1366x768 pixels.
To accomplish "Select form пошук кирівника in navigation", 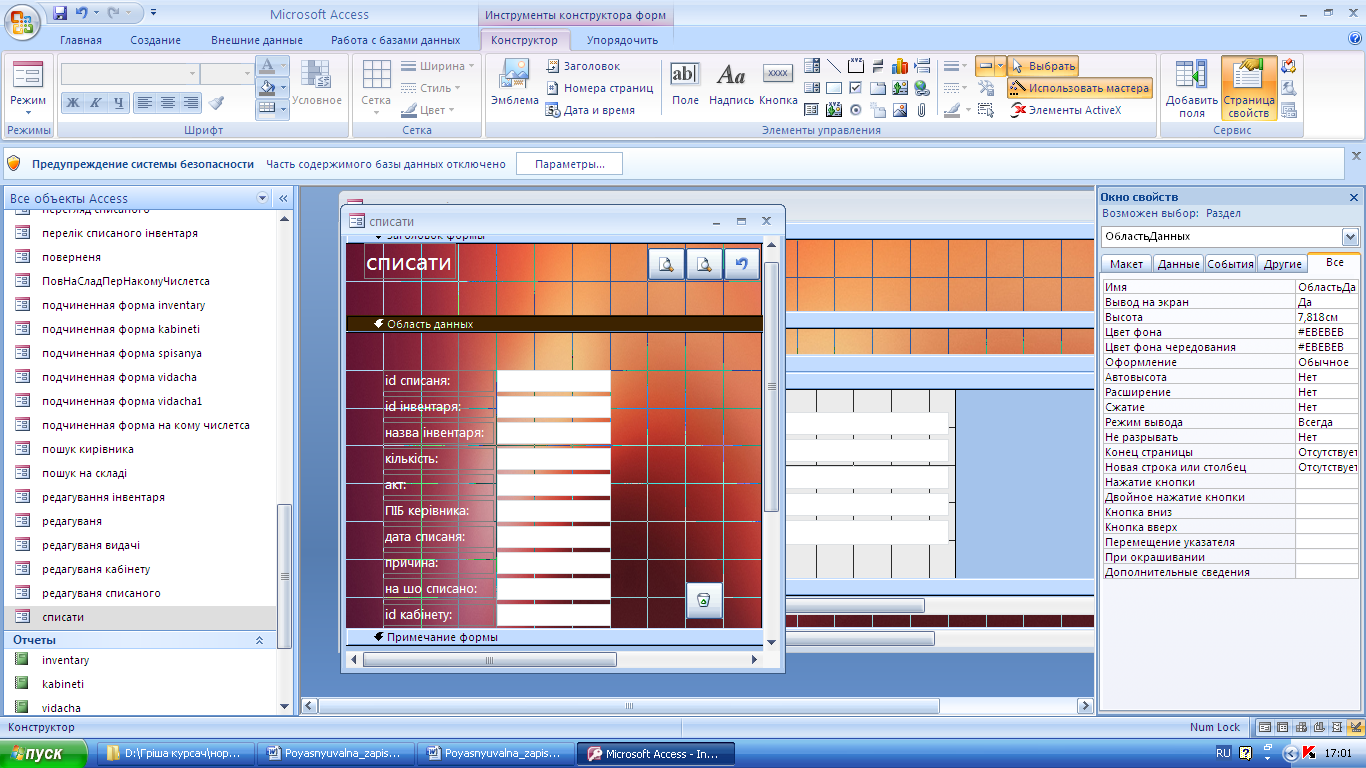I will pos(88,449).
